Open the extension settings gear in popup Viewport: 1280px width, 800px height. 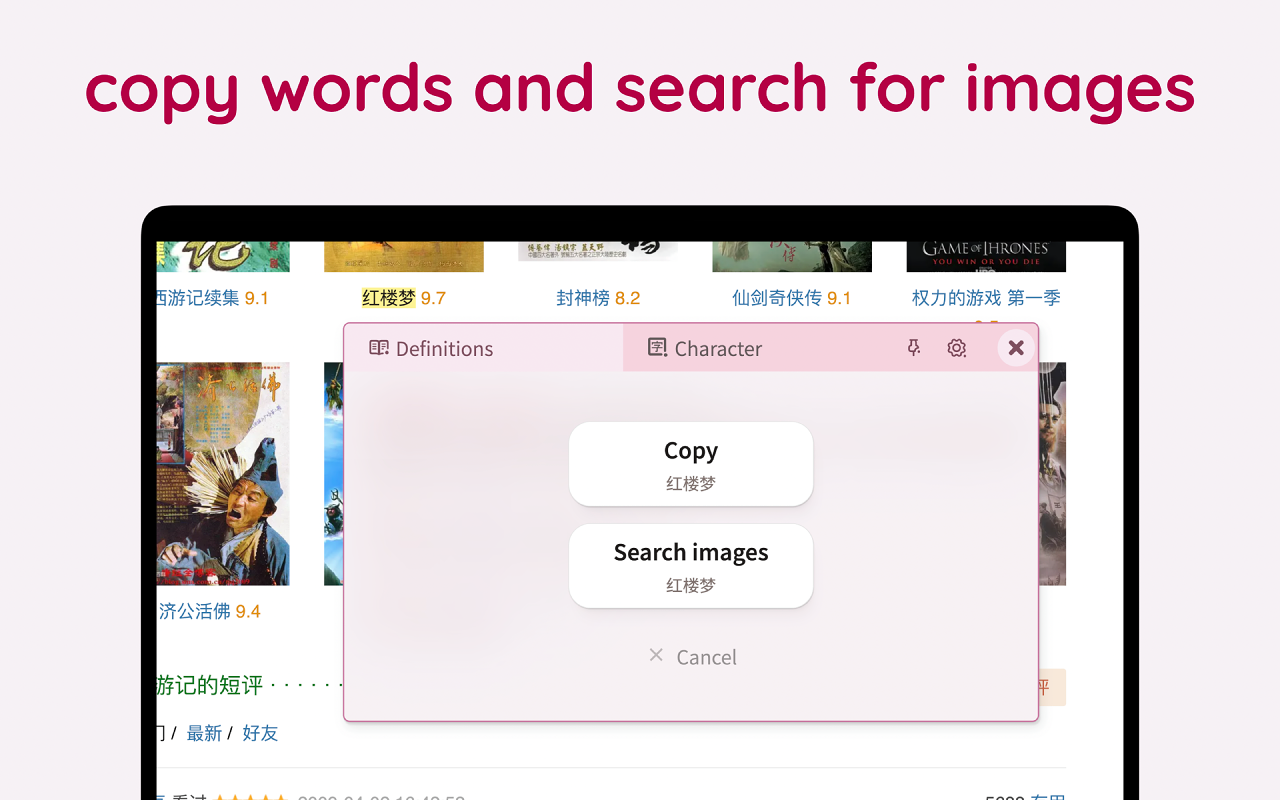pos(956,348)
